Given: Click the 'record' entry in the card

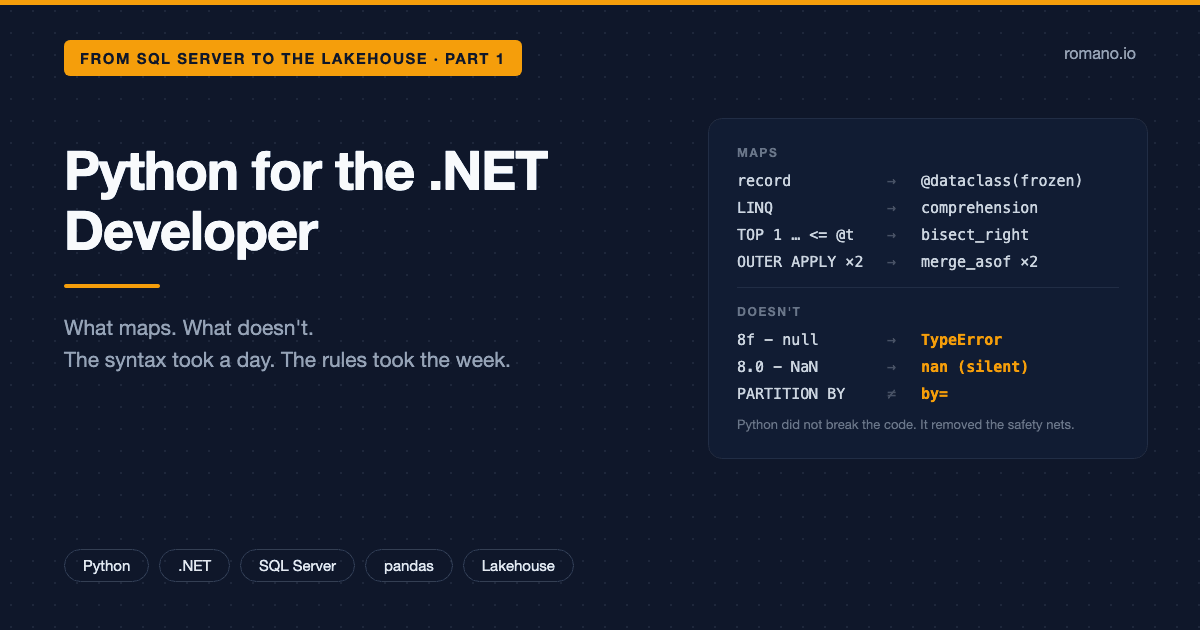Looking at the screenshot, I should [x=764, y=181].
